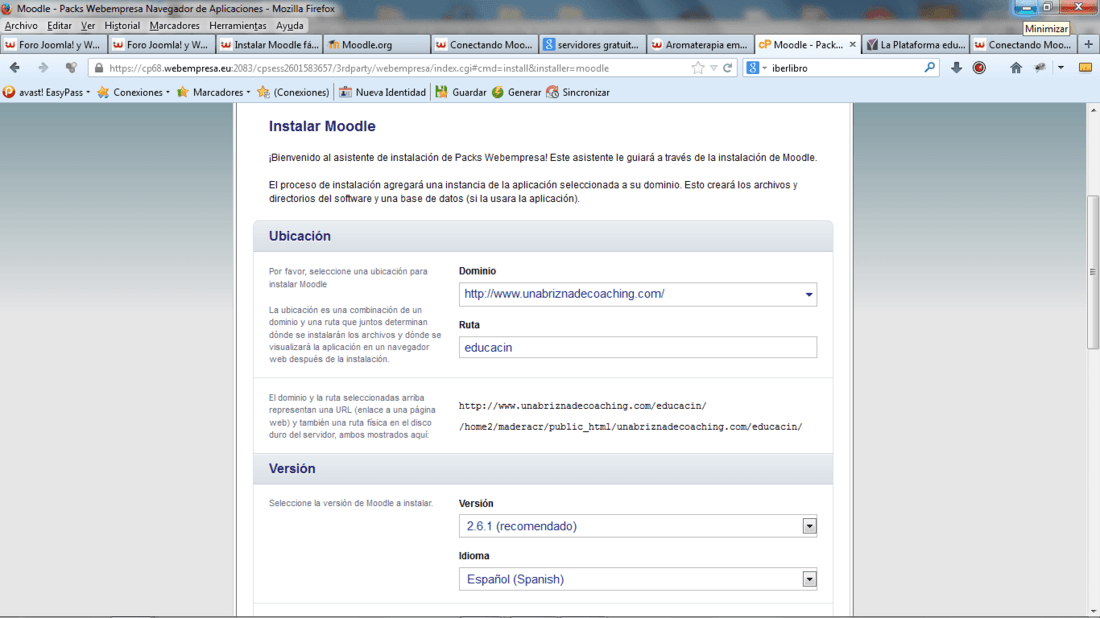Go back with the back arrow
Image resolution: width=1100 pixels, height=618 pixels.
15,68
